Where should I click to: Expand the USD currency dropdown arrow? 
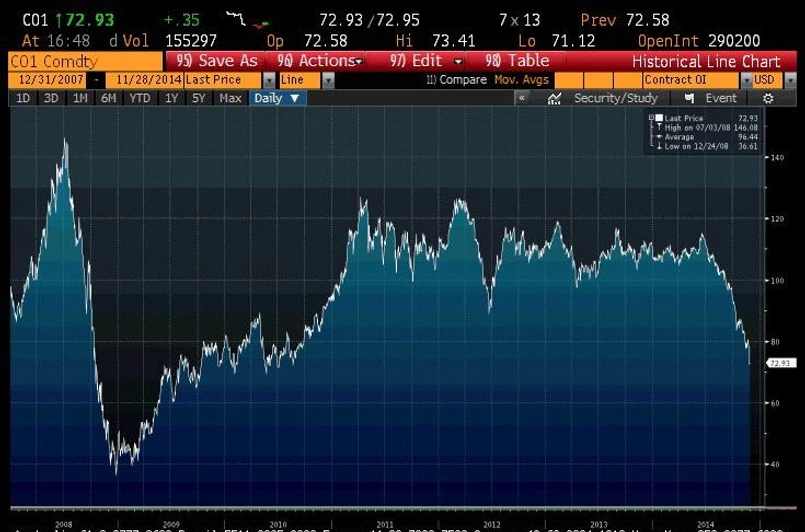tap(790, 81)
